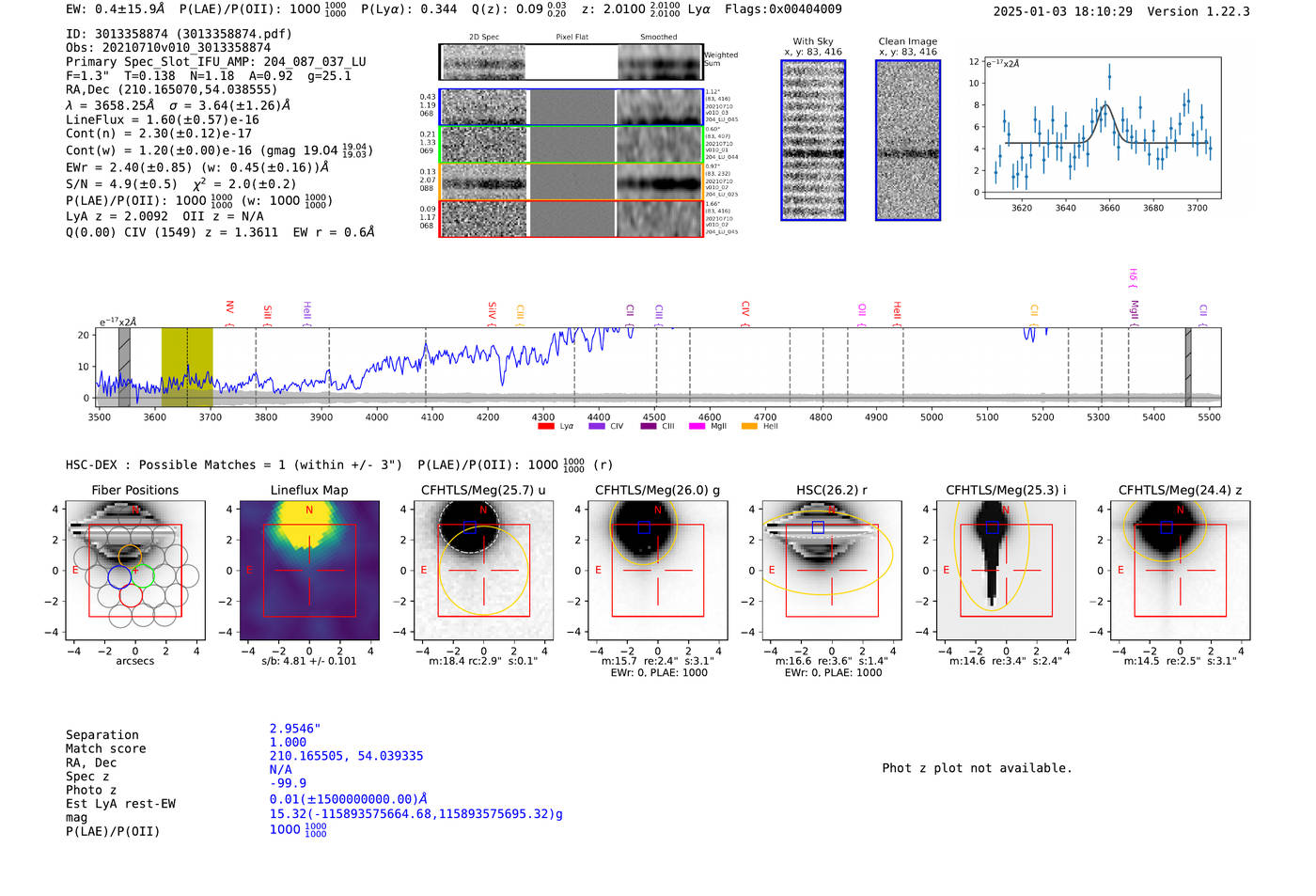Click the 'Obs: 20210710v010_3013358874' line

pos(168,48)
